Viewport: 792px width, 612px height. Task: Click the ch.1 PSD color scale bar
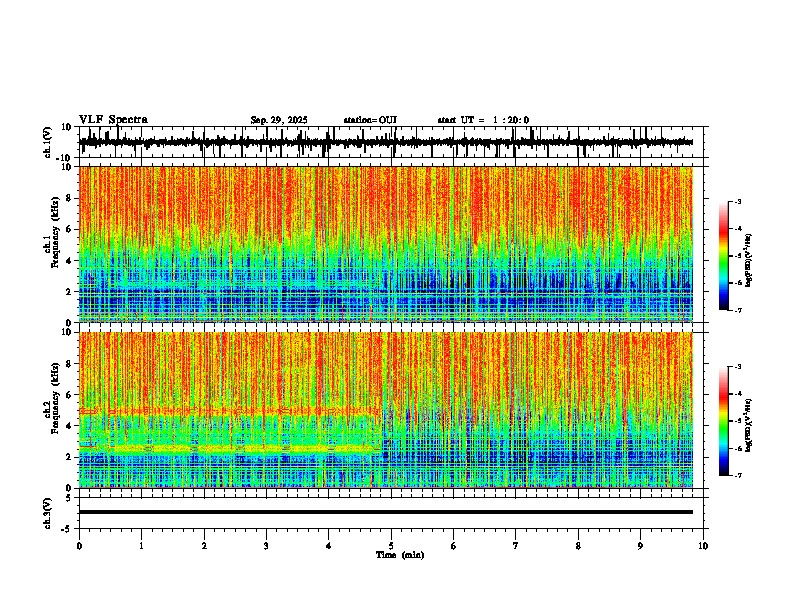click(x=723, y=255)
